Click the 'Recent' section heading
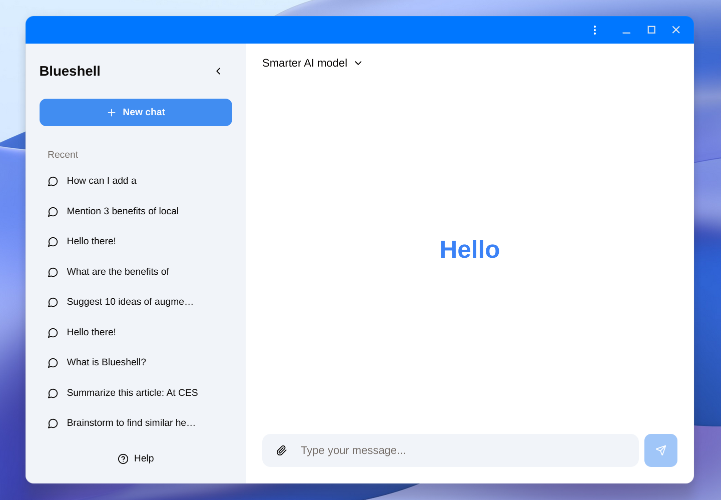The width and height of the screenshot is (721, 500). 63,155
